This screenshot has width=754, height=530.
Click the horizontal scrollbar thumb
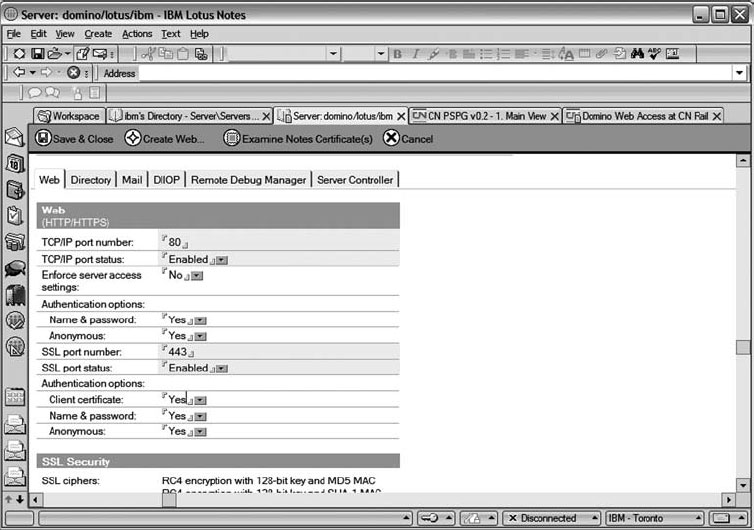click(x=169, y=500)
